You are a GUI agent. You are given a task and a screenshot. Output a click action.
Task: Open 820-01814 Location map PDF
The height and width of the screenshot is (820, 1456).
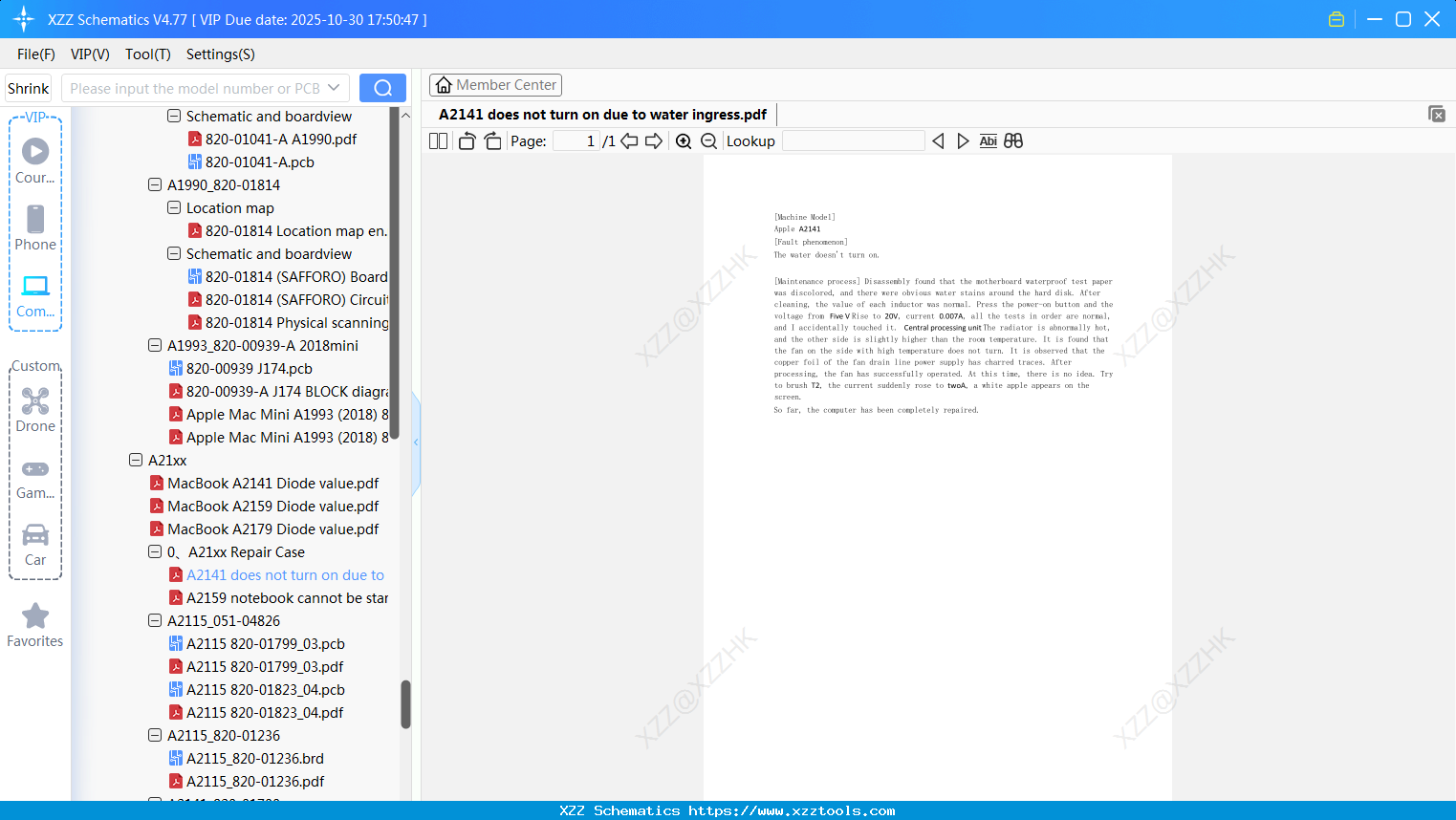coord(288,230)
